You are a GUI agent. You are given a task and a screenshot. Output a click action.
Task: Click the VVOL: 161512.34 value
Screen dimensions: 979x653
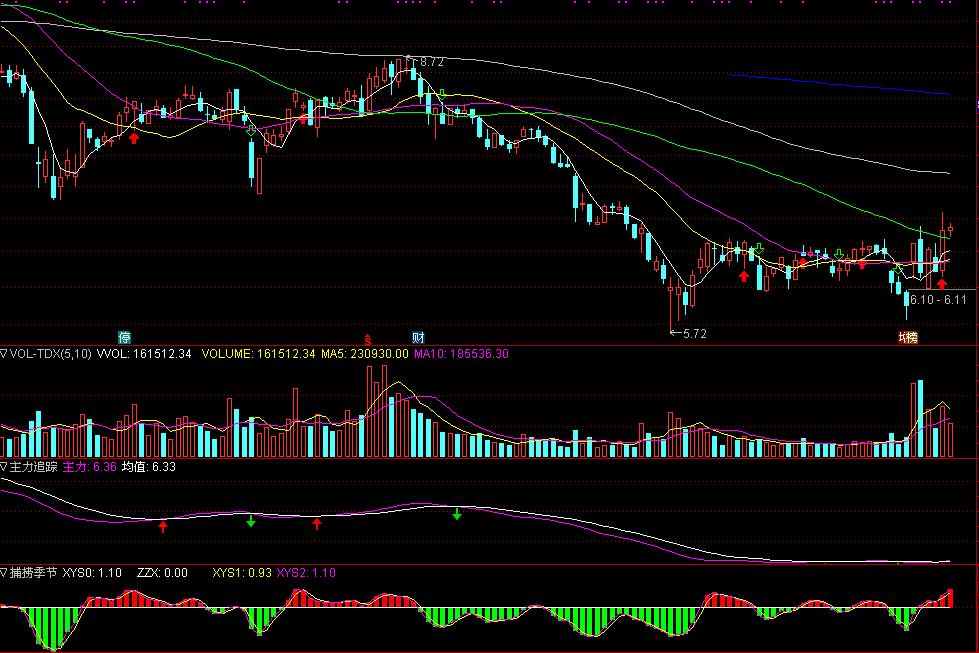[x=144, y=354]
